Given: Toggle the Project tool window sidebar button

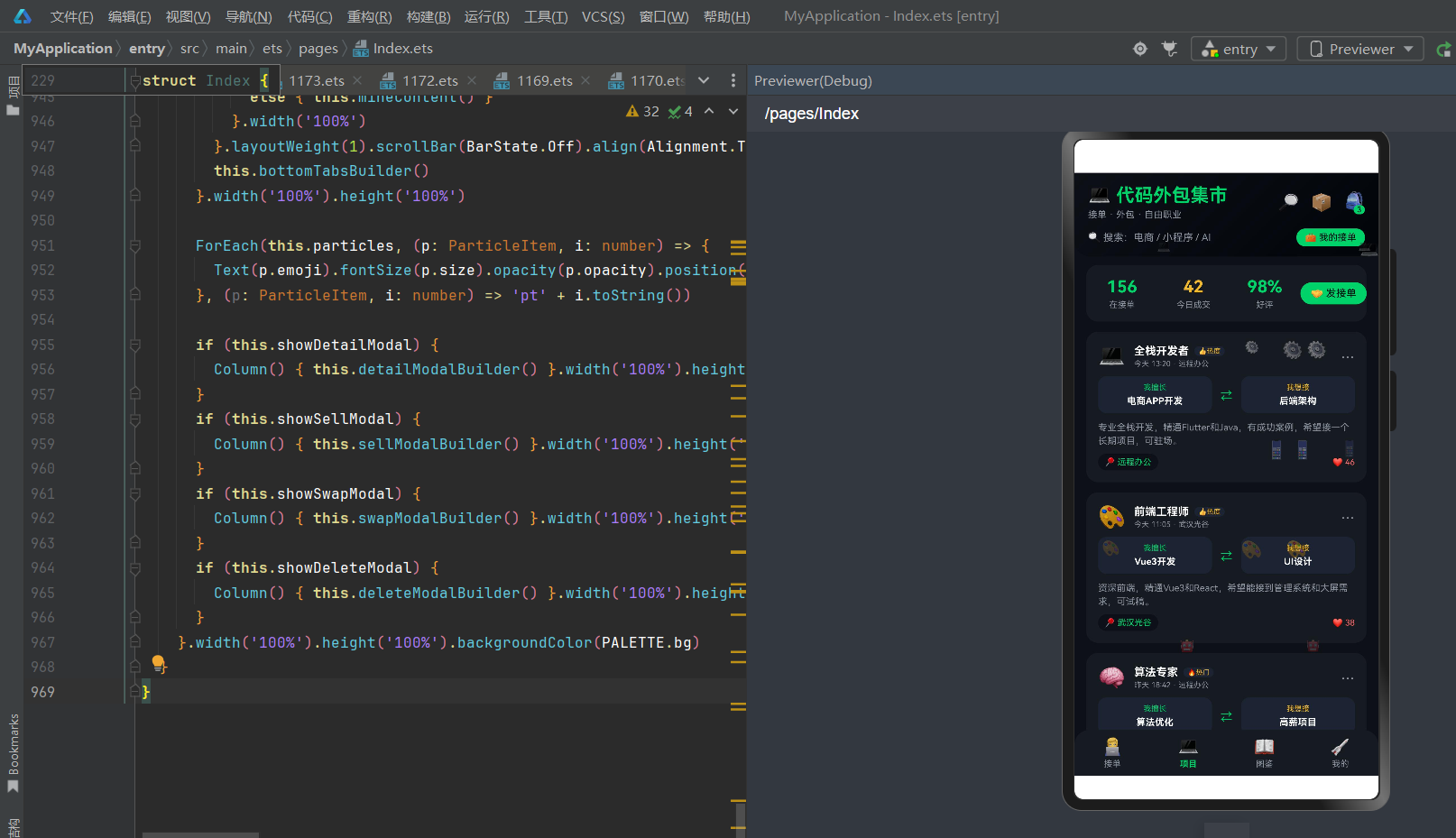Looking at the screenshot, I should tap(13, 97).
